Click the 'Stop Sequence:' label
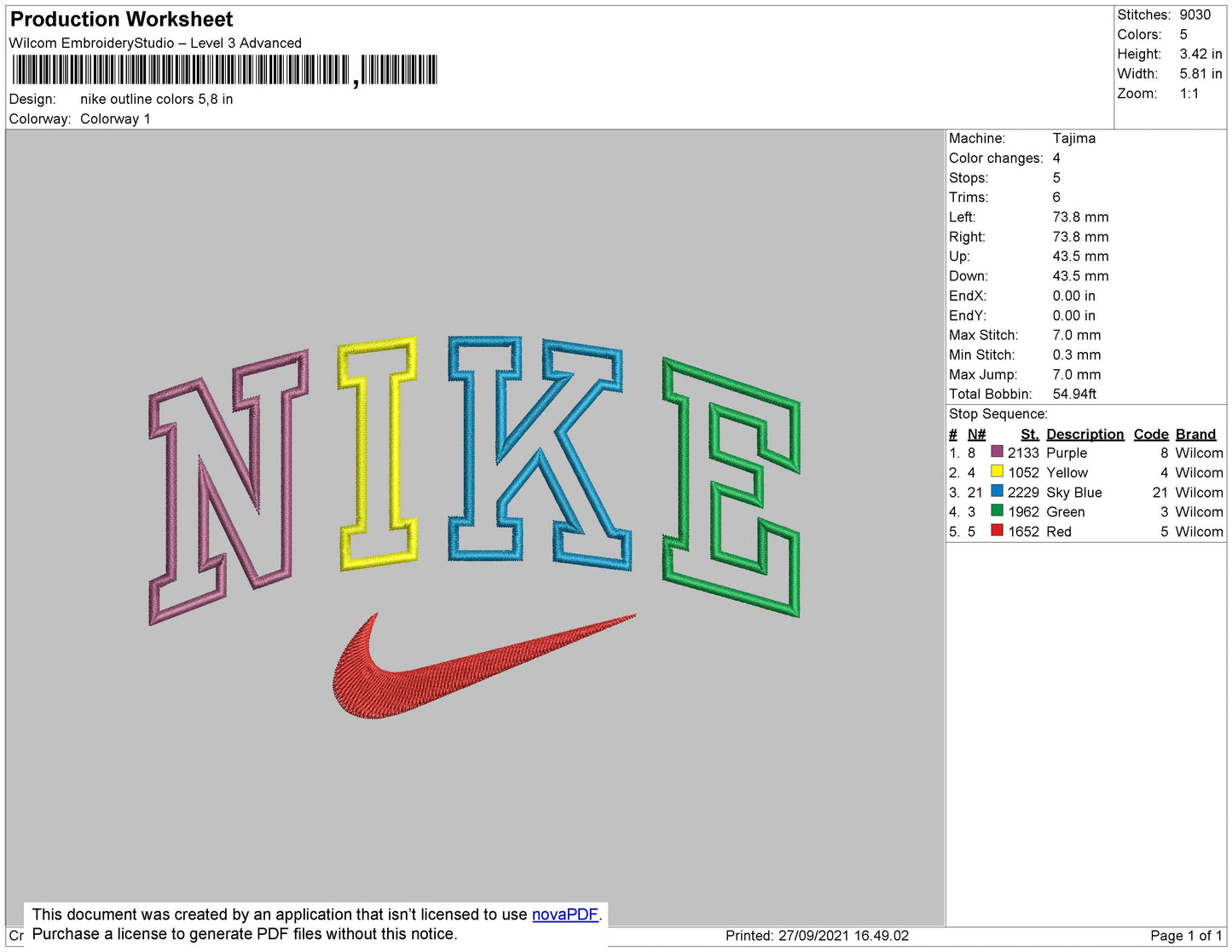The height and width of the screenshot is (952, 1232). point(998,413)
